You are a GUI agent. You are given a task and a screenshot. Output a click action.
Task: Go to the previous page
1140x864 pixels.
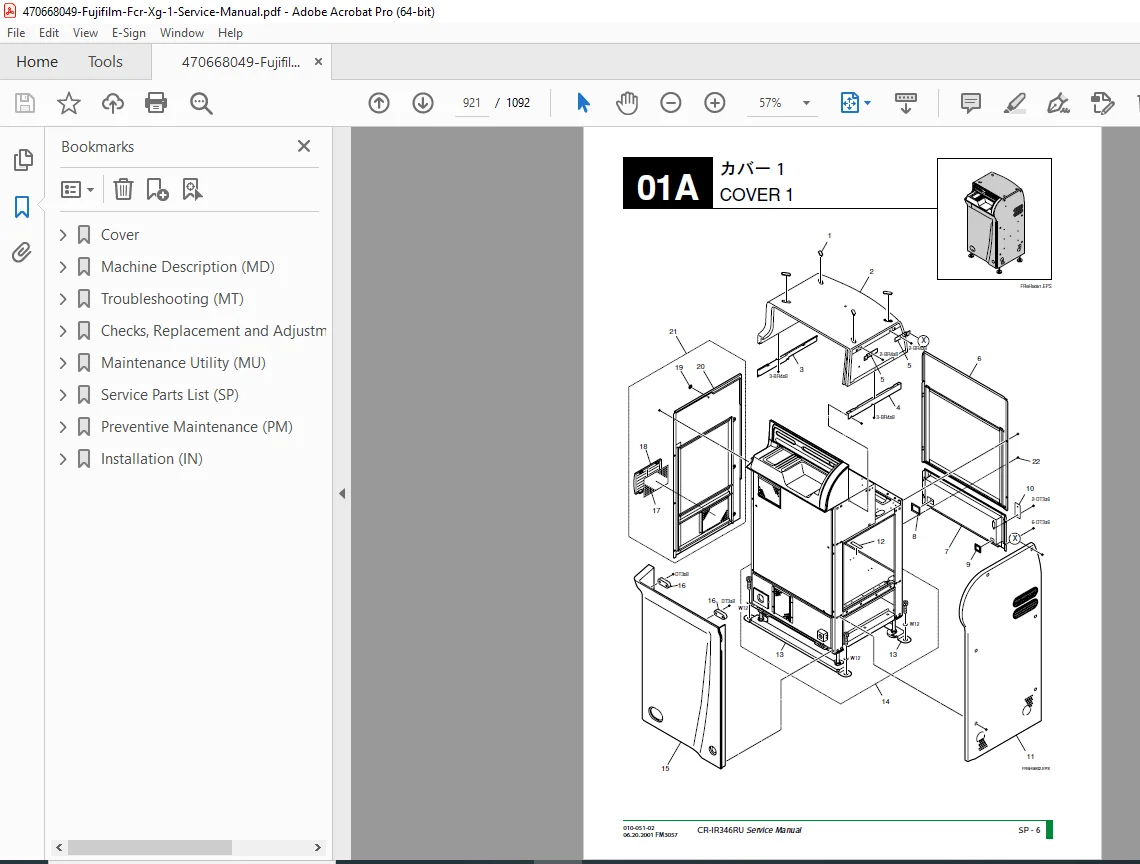(379, 103)
